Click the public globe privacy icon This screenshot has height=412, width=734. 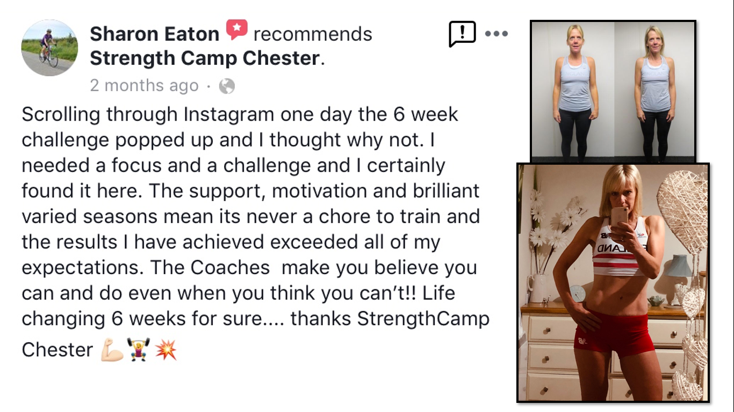227,86
